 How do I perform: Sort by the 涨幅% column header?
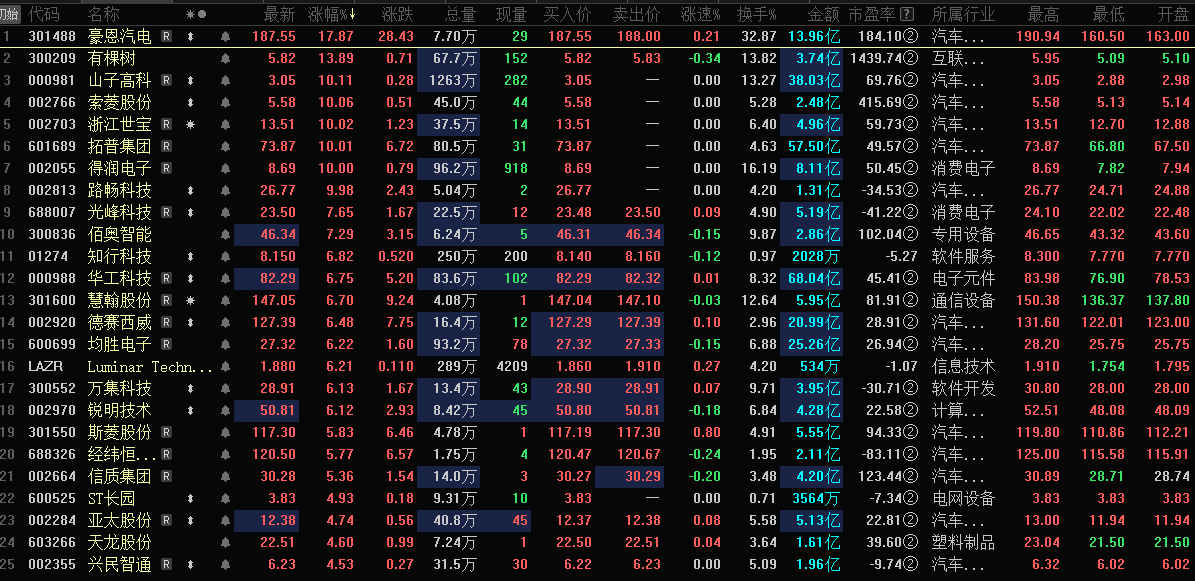[x=332, y=15]
